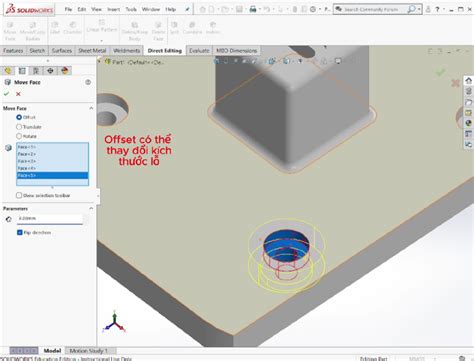This screenshot has width=474, height=361.
Task: Click the Split ribbon tool
Action: tap(174, 28)
